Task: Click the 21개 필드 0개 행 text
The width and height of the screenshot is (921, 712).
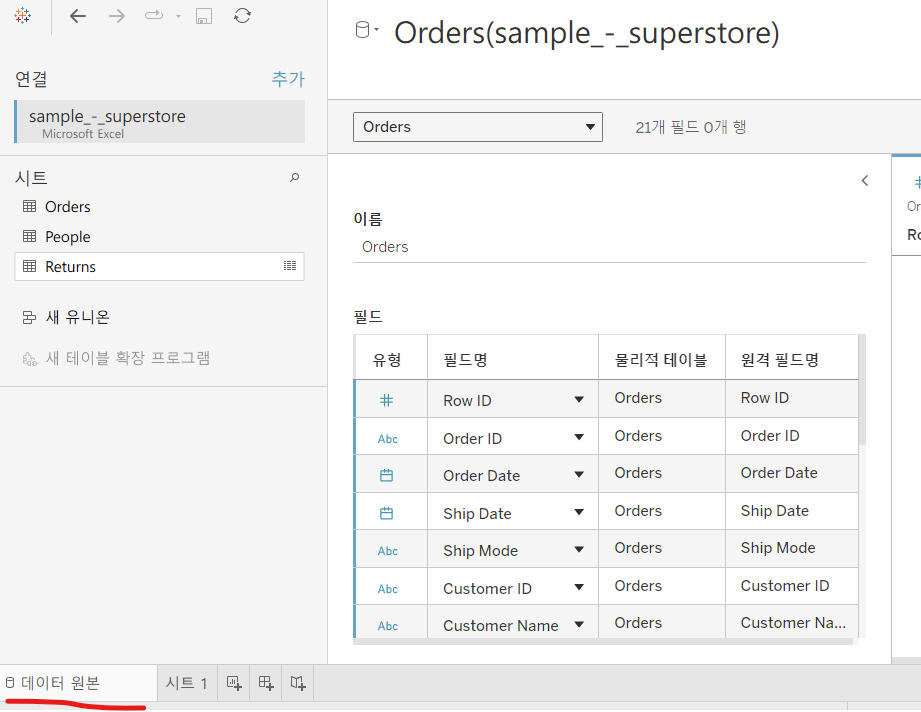Action: [691, 127]
